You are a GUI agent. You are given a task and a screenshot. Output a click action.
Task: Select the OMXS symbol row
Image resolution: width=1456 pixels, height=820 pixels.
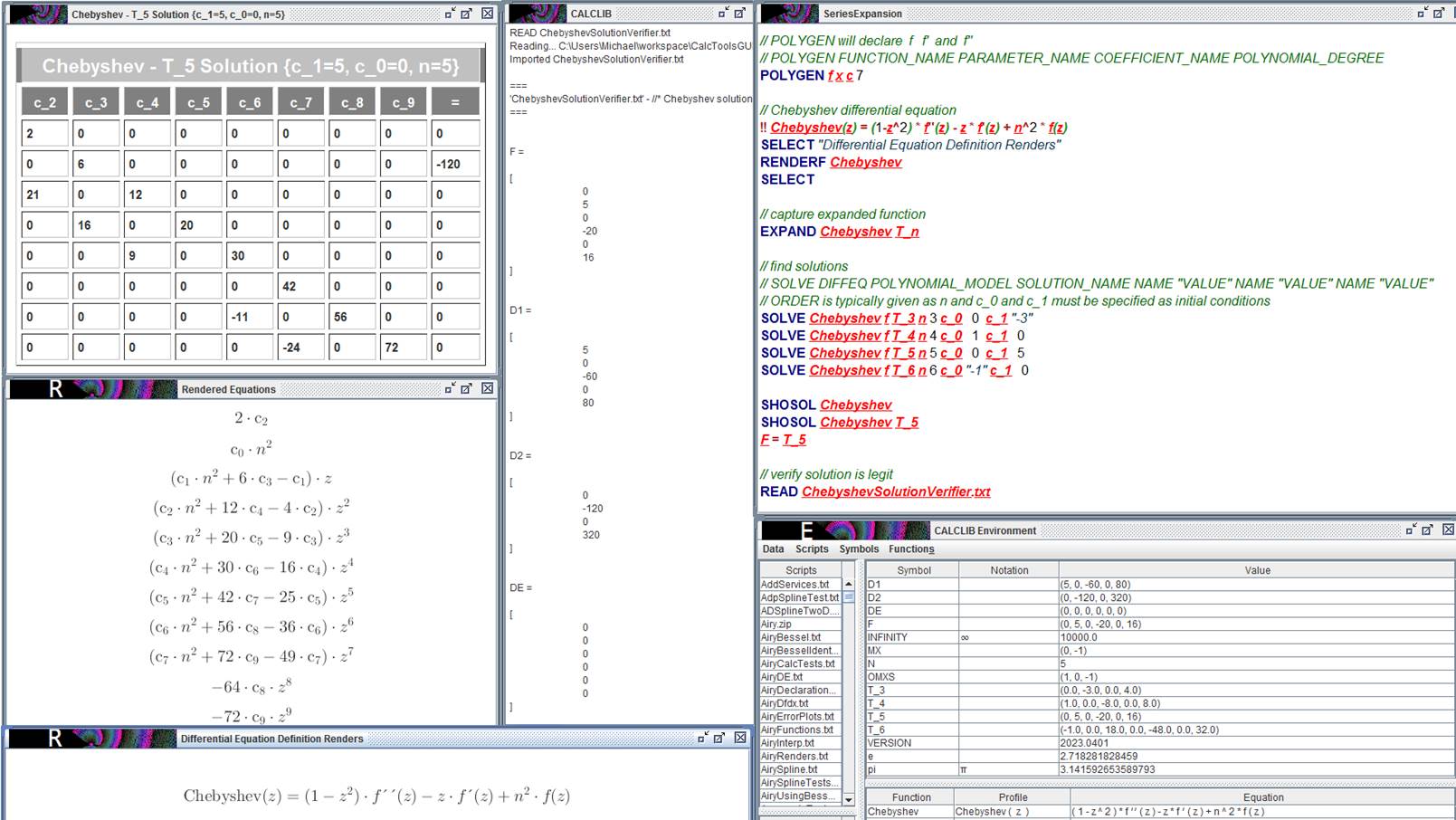coord(1160,677)
